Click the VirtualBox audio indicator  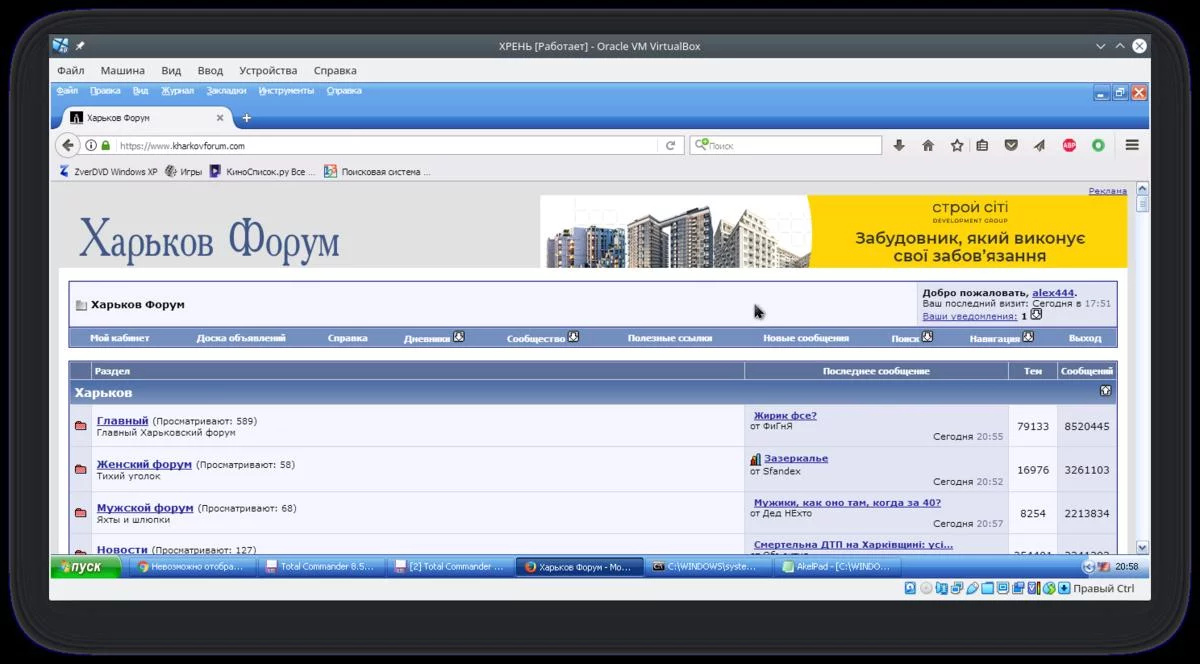tap(942, 588)
